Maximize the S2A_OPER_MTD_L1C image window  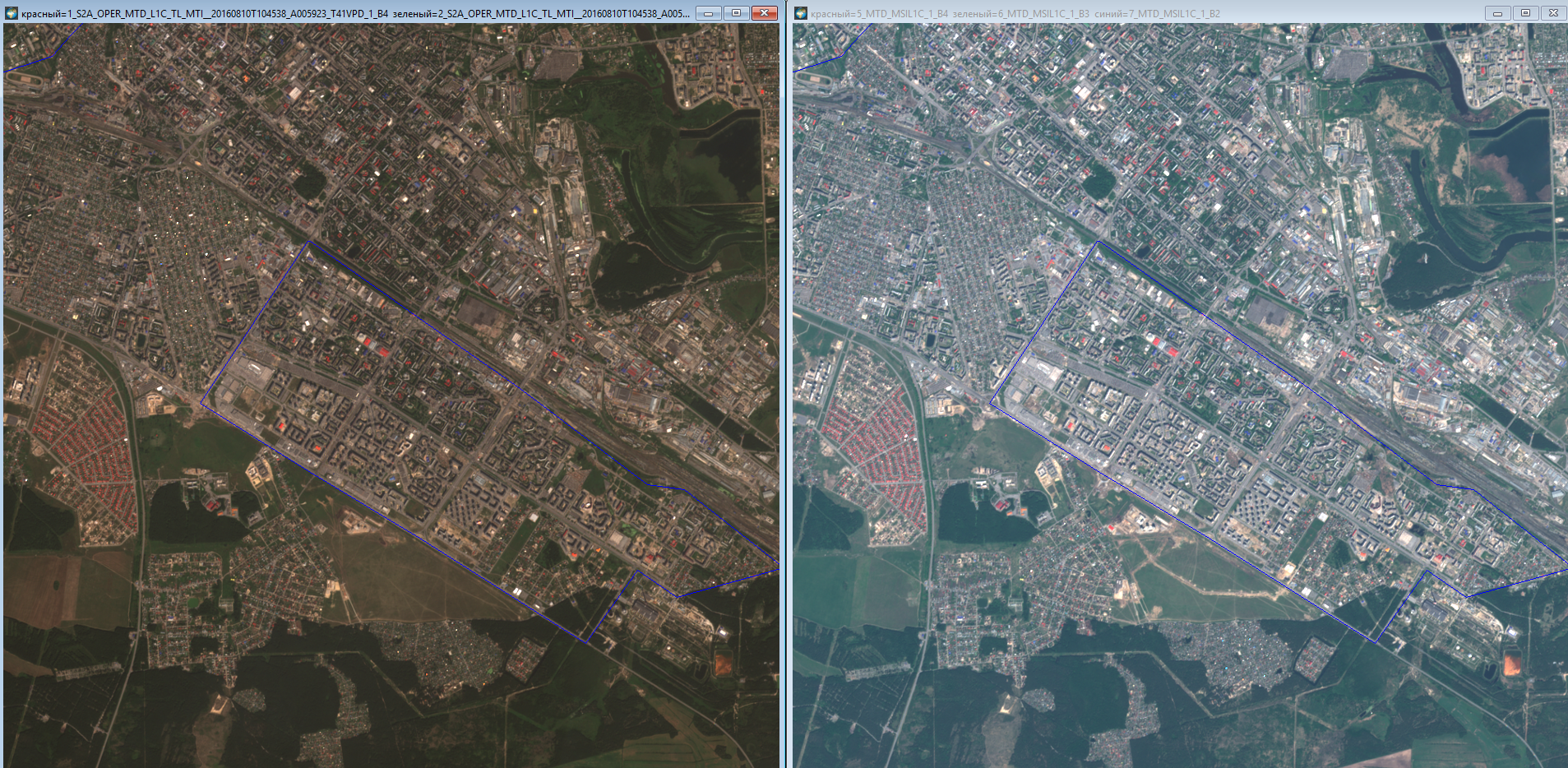(x=737, y=13)
